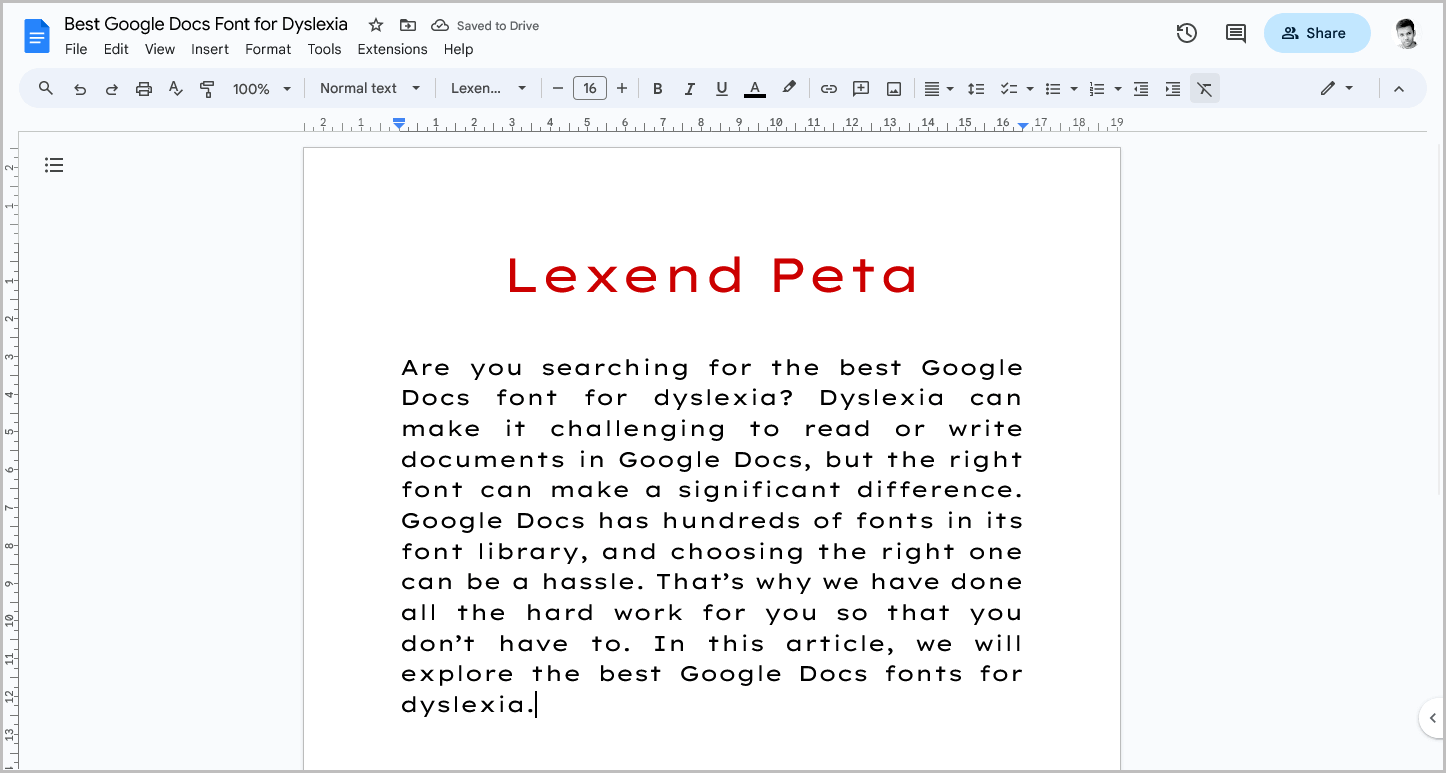Toggle underline formatting
Screen dimensions: 1446x773
(x=721, y=89)
